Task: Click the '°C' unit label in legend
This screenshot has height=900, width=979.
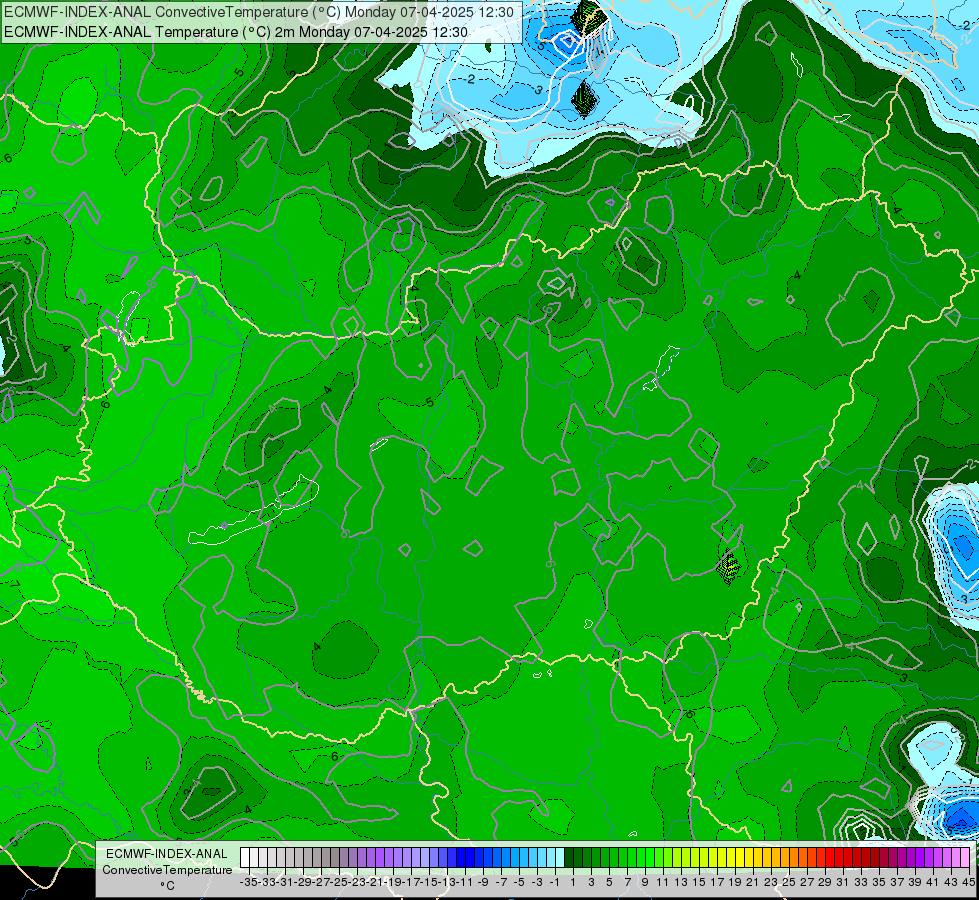Action: point(167,886)
